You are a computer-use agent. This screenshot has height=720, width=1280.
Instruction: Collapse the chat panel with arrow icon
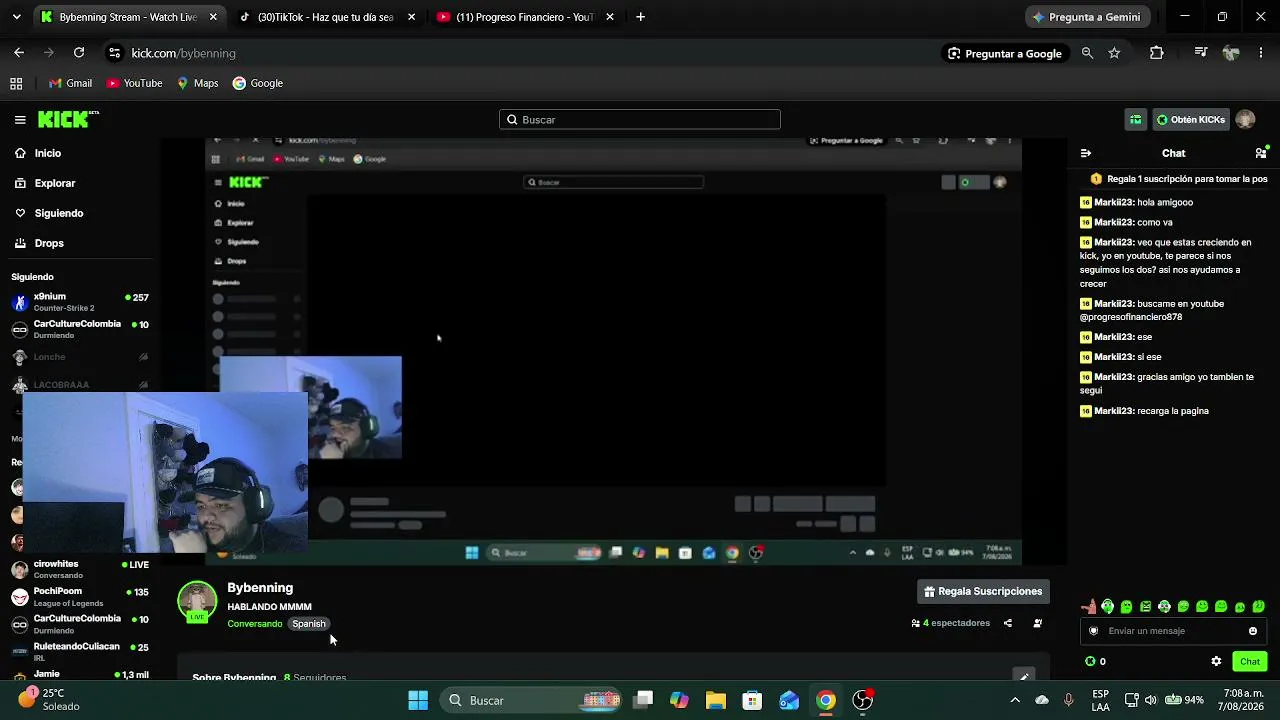point(1086,153)
